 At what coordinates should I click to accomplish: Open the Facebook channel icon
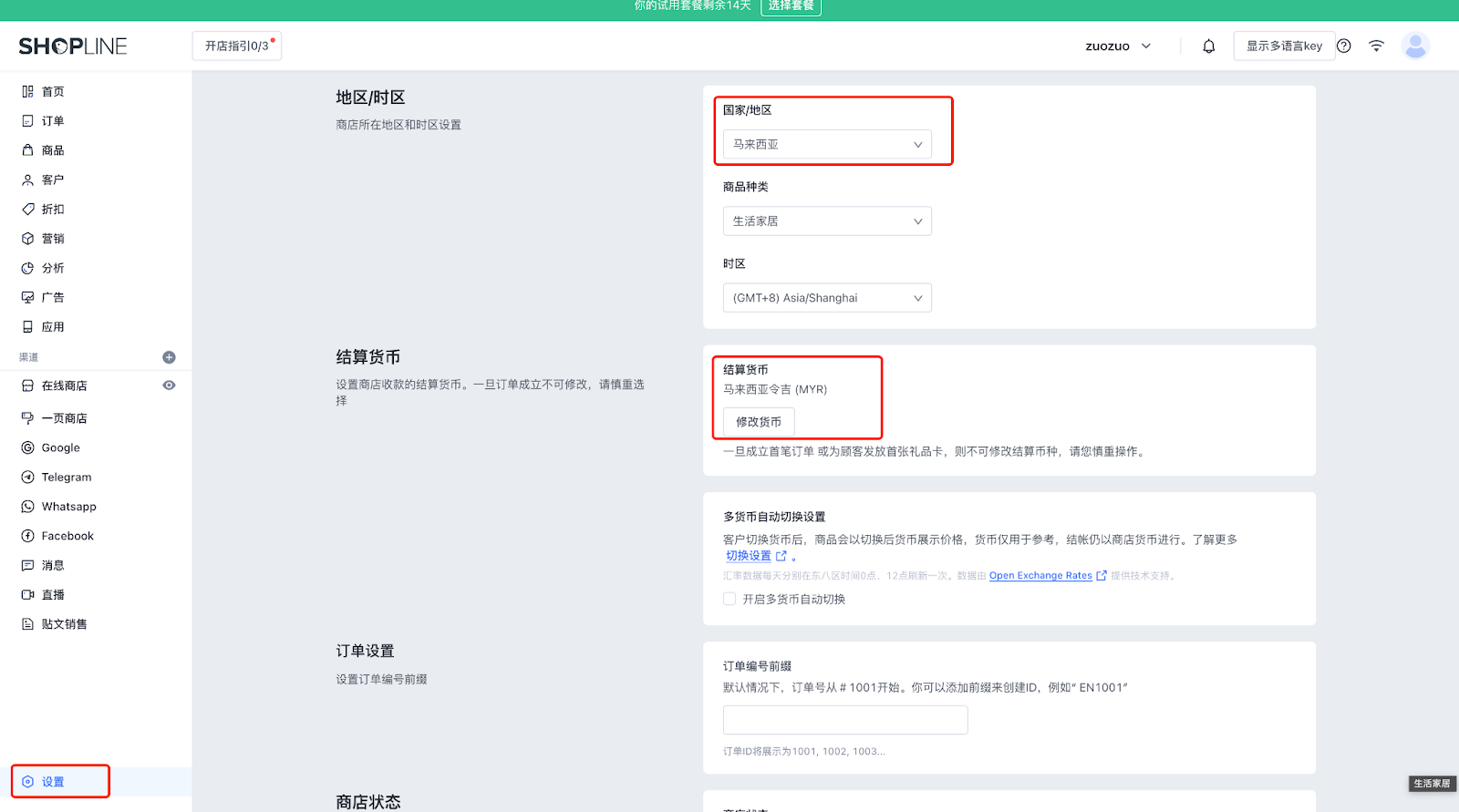[28, 536]
